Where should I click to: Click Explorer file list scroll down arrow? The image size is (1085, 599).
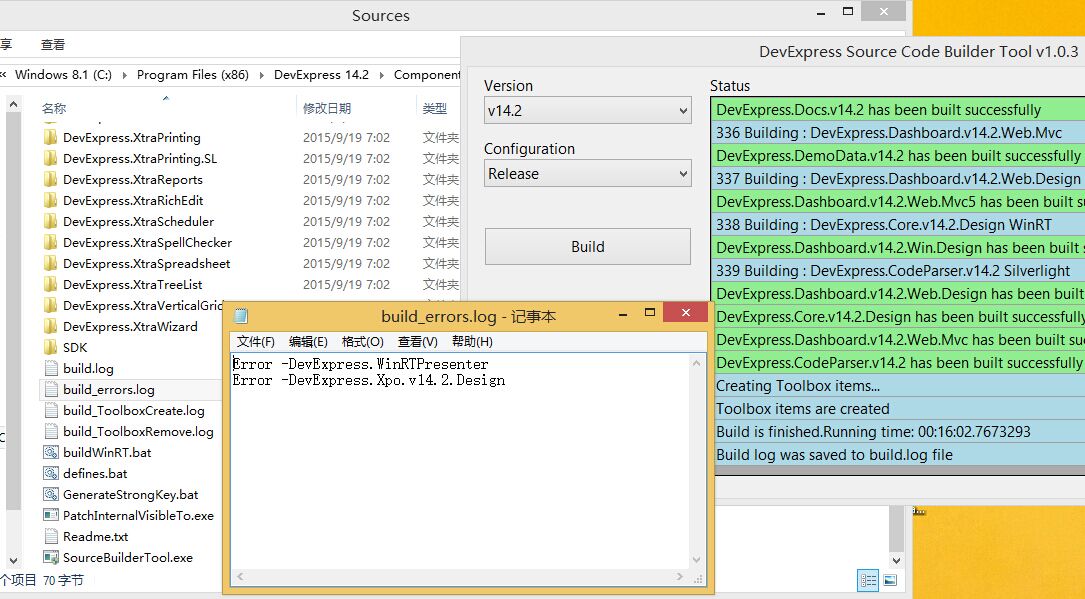tap(897, 561)
